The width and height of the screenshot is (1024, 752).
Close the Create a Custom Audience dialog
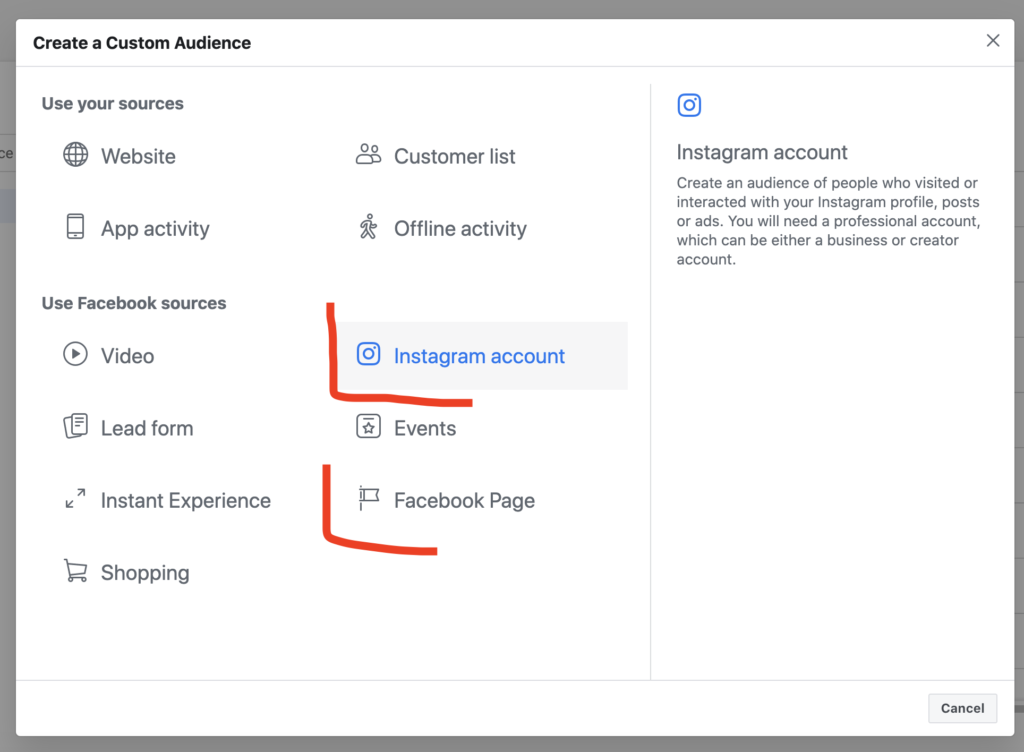point(993,40)
